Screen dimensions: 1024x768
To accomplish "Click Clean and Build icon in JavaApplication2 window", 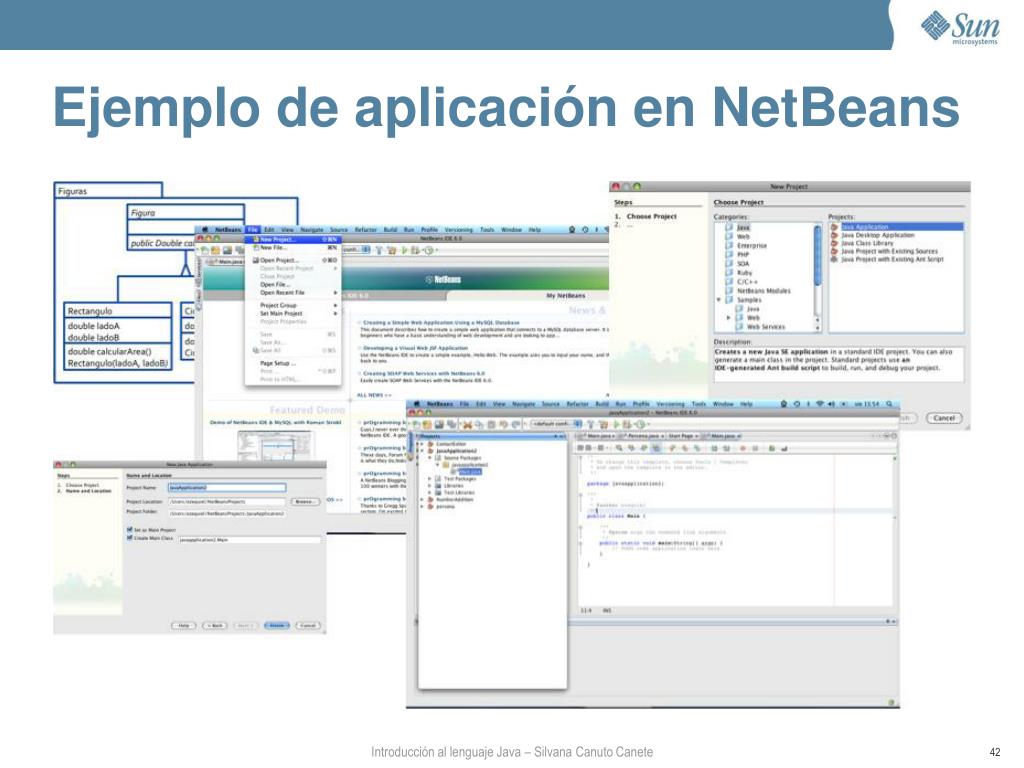I will pos(603,424).
